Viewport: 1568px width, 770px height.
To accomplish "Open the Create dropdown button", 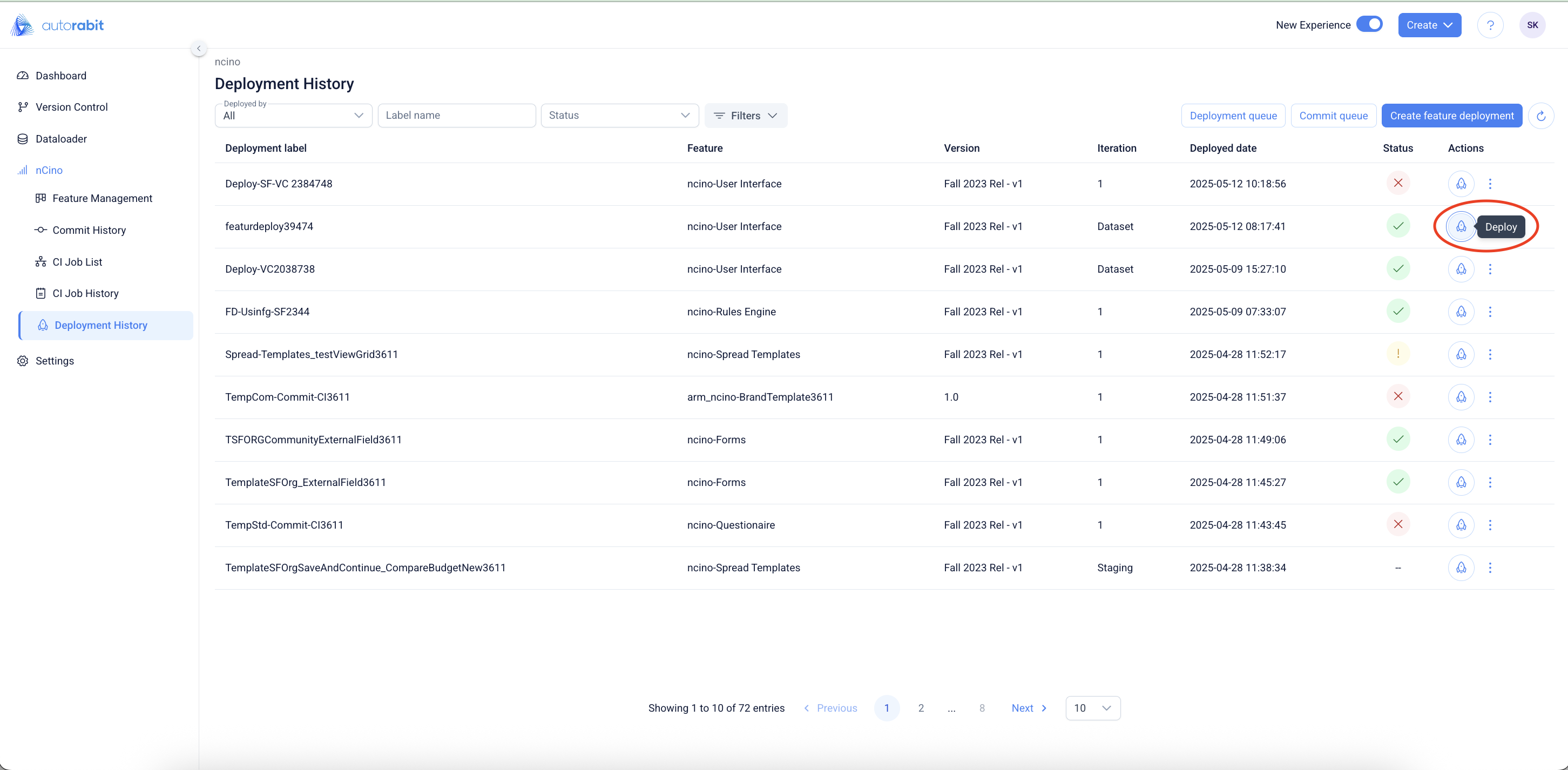I will pos(1429,25).
